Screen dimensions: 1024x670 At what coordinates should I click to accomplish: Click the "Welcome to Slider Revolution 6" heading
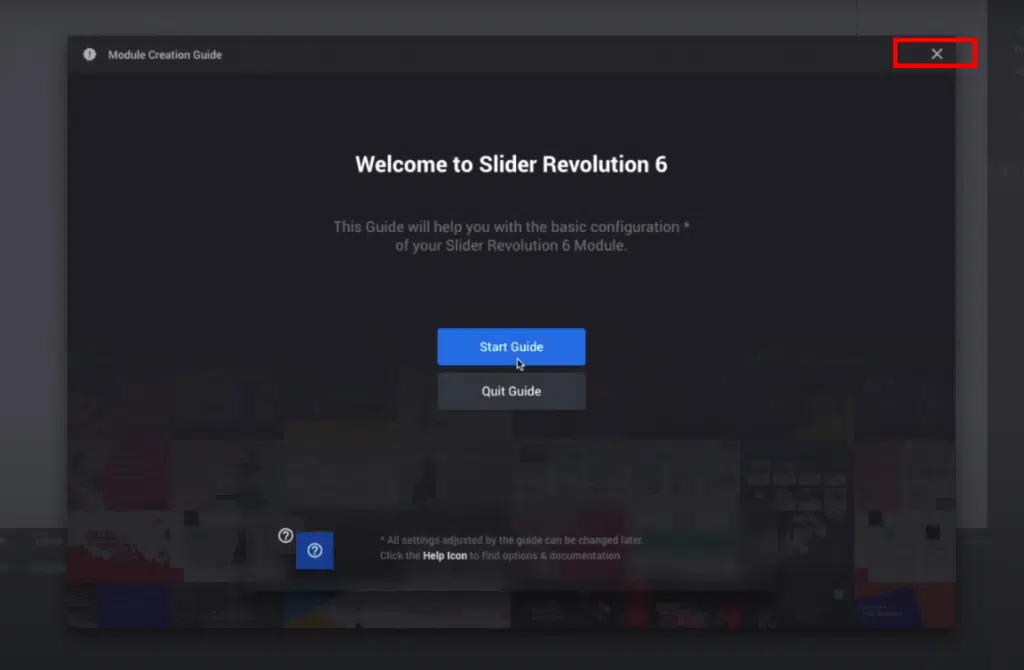[511, 165]
